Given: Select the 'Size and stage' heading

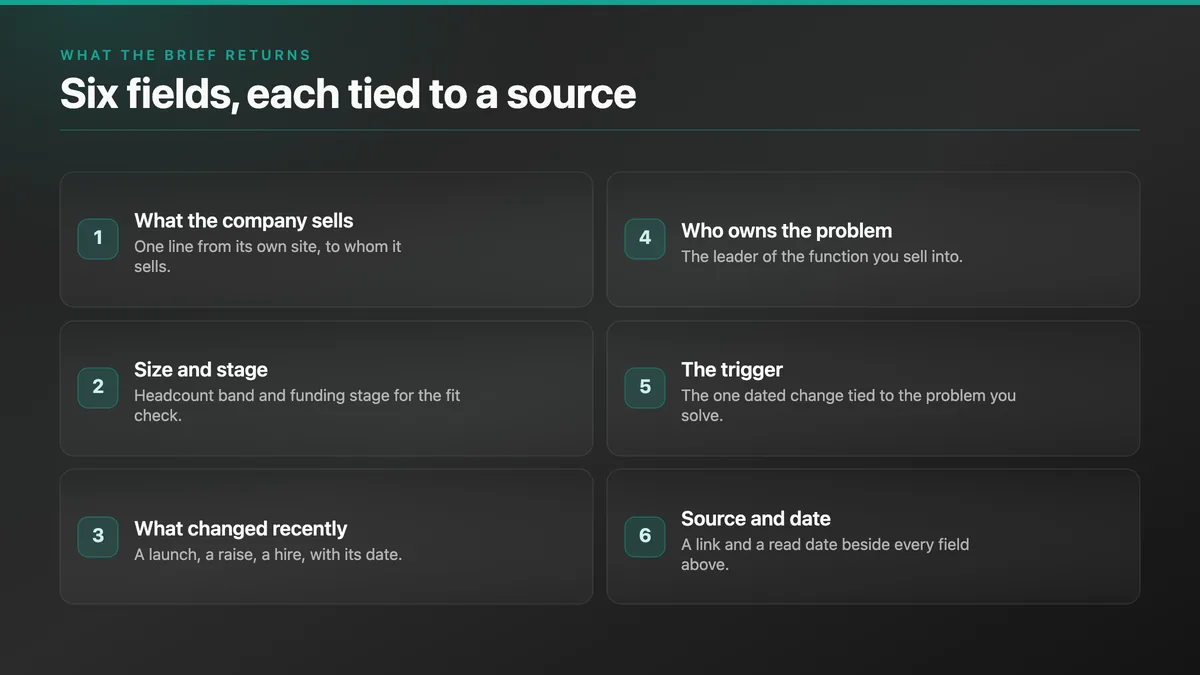Looking at the screenshot, I should click(x=201, y=370).
